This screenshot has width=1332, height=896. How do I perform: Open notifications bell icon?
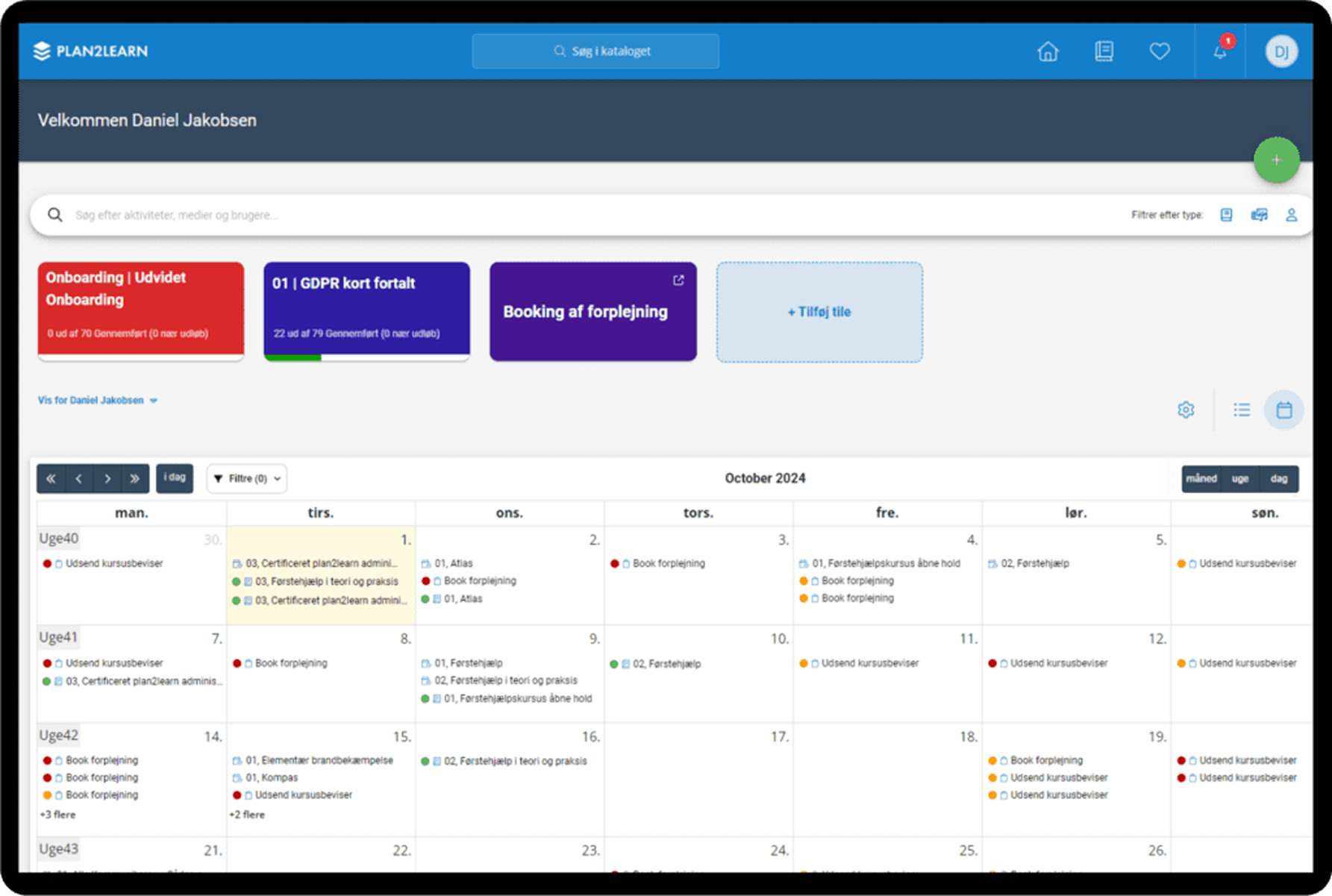point(1219,51)
